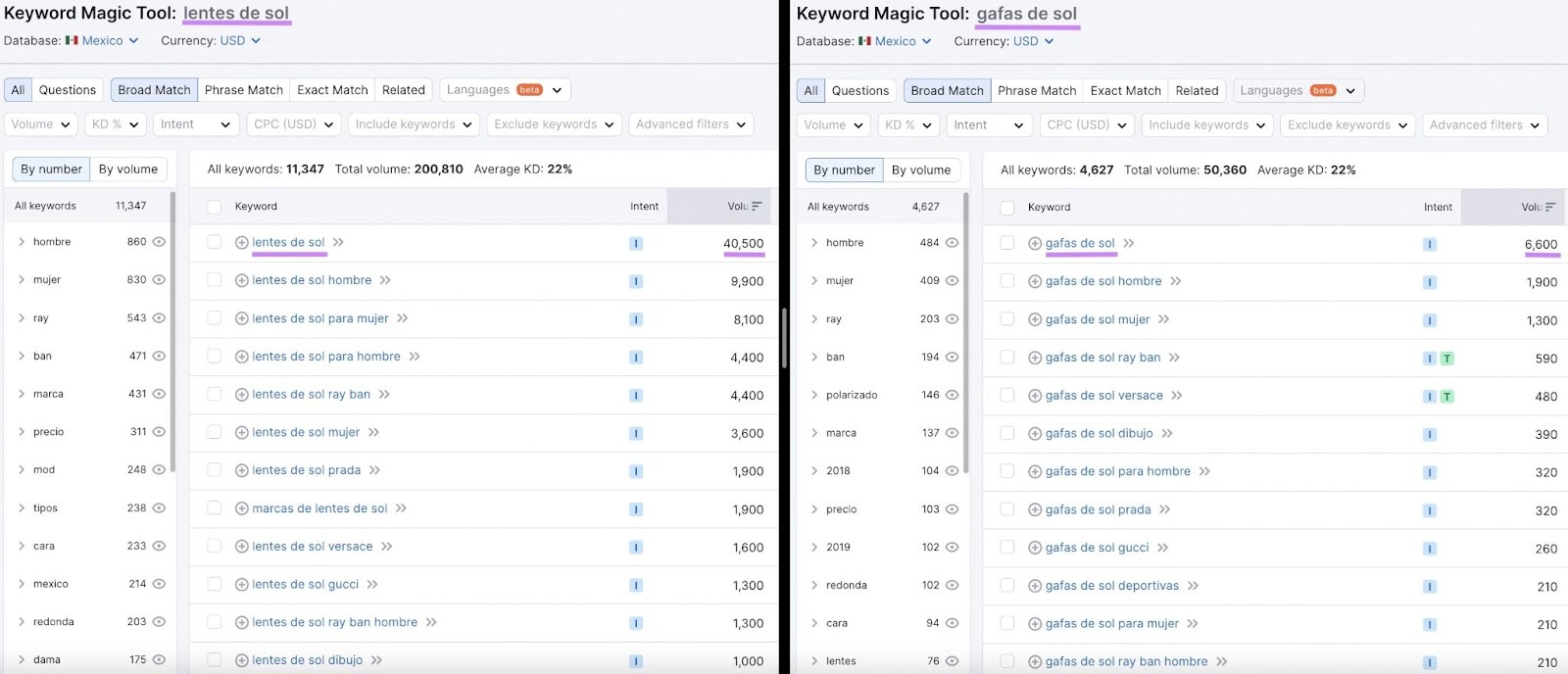
Task: Tick the checkbox for 'gafas de sol mujer'
Action: point(1007,319)
